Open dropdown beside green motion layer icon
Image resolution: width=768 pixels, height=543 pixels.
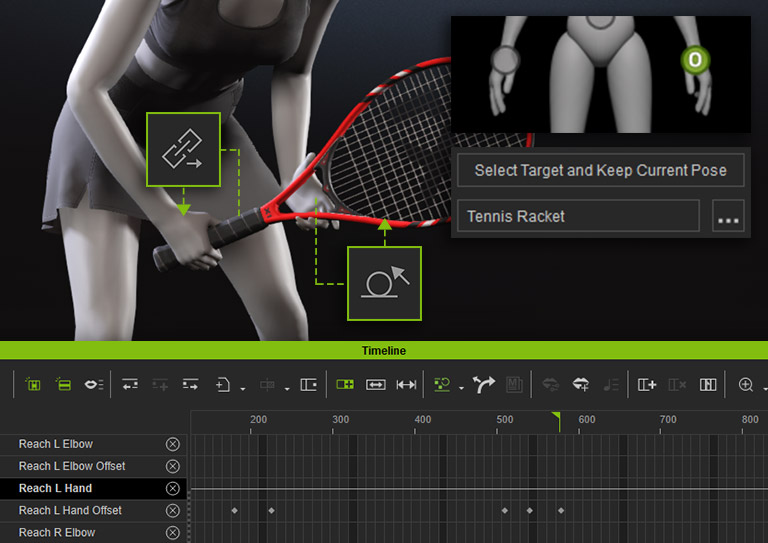(x=461, y=387)
